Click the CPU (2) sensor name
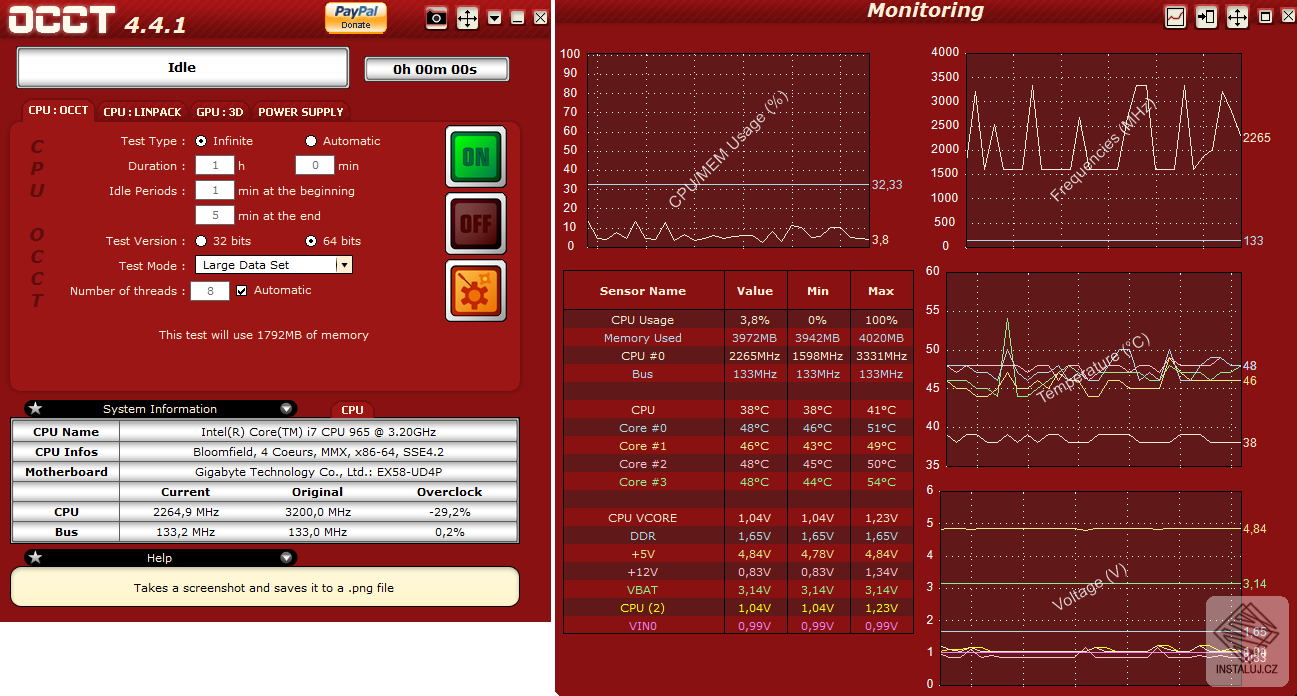Viewport: 1297px width, 696px height. 642,608
